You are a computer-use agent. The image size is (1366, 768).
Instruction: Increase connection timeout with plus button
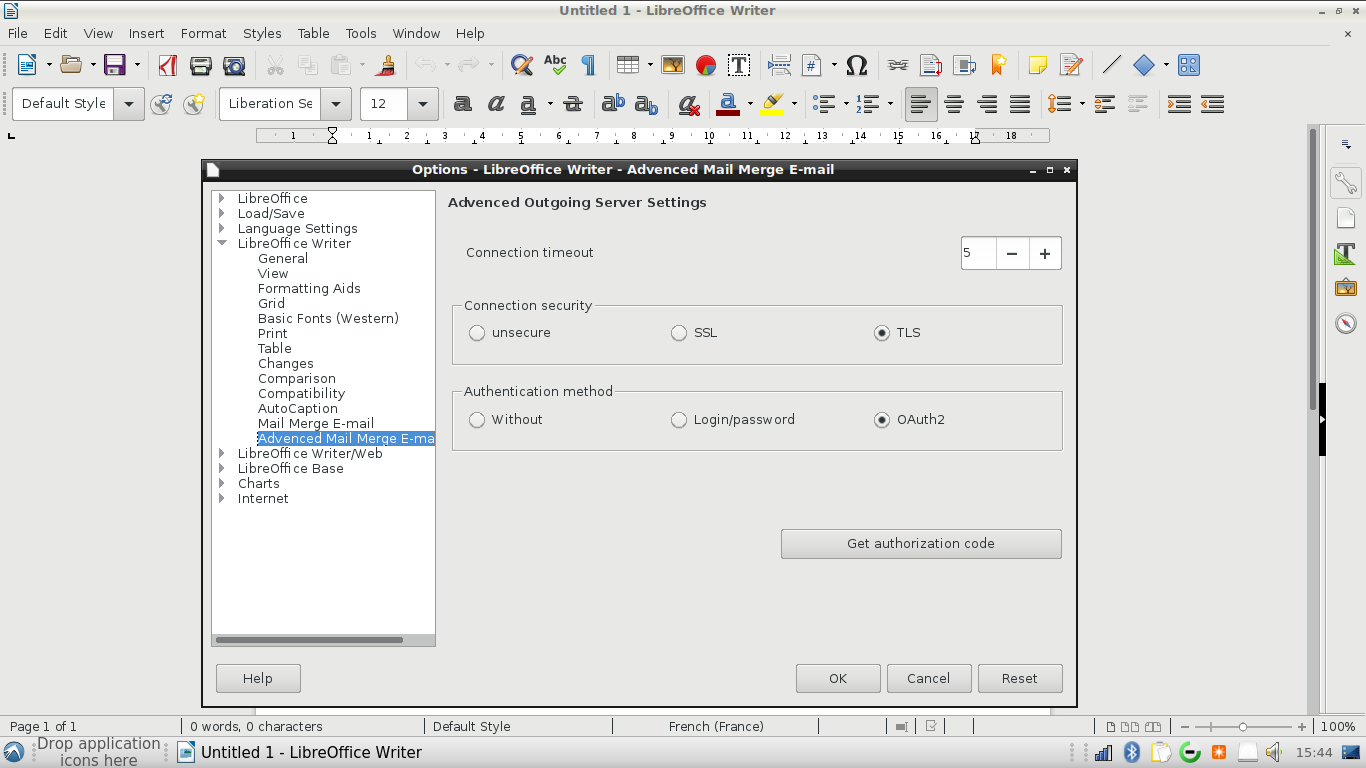(x=1045, y=254)
